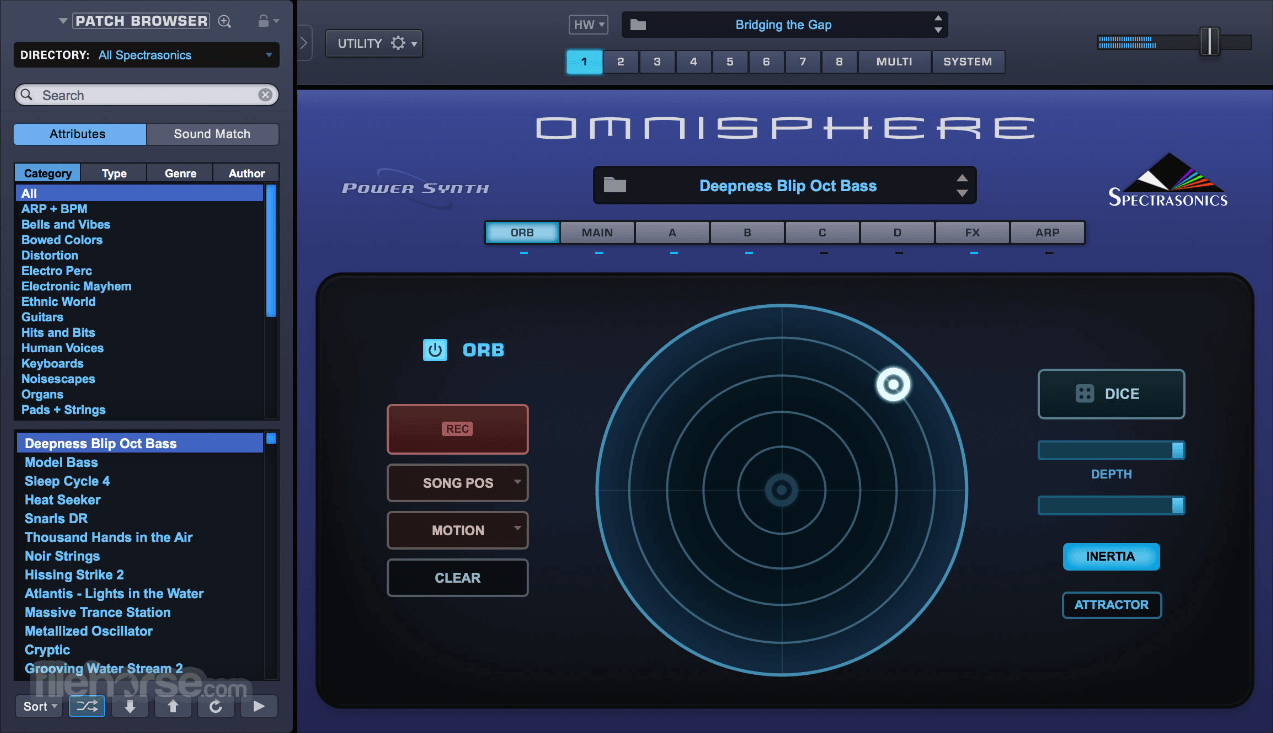1273x733 pixels.
Task: Step to next patch with down arrow
Action: [130, 706]
